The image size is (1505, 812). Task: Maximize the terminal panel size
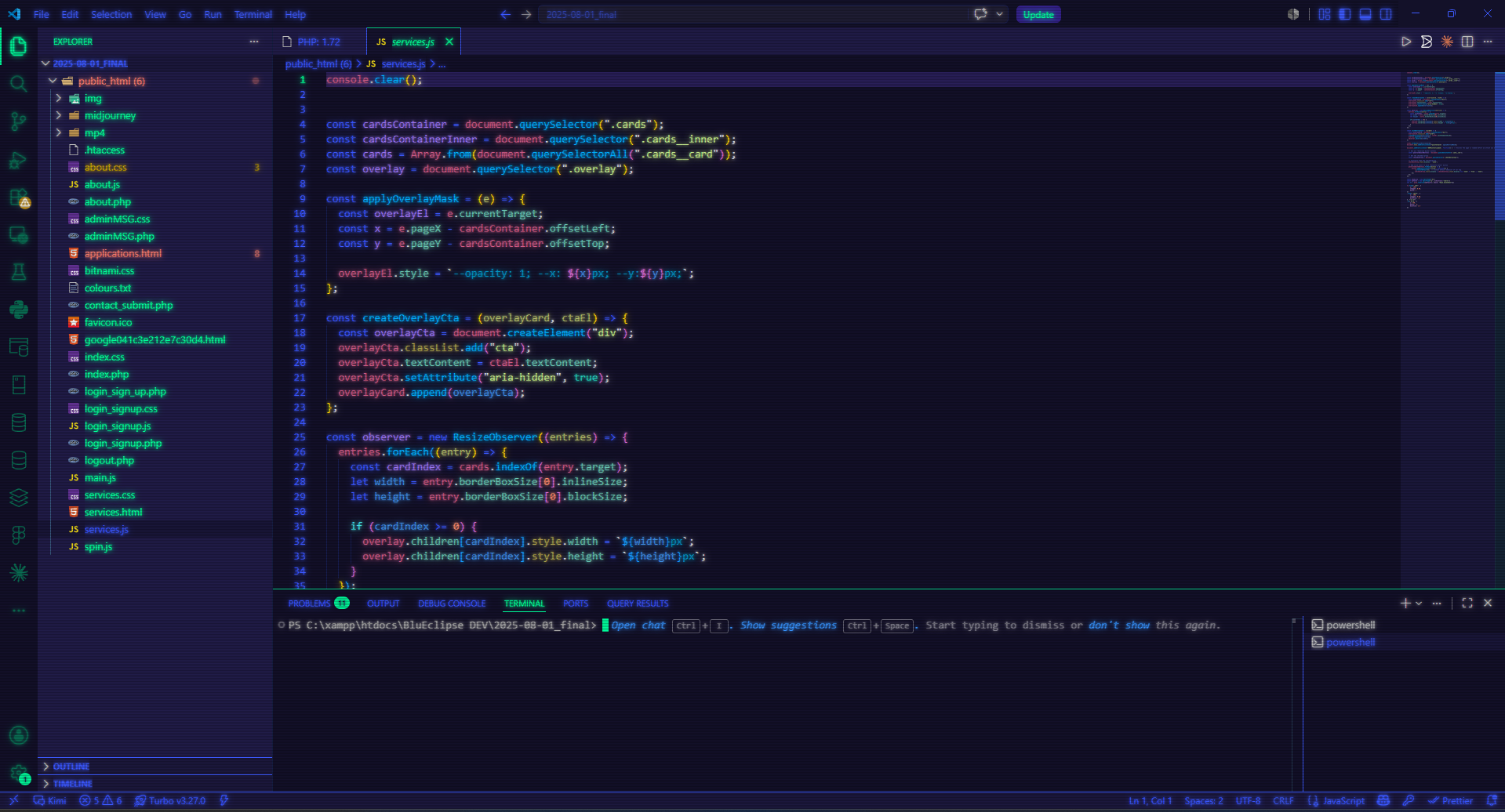[1467, 603]
